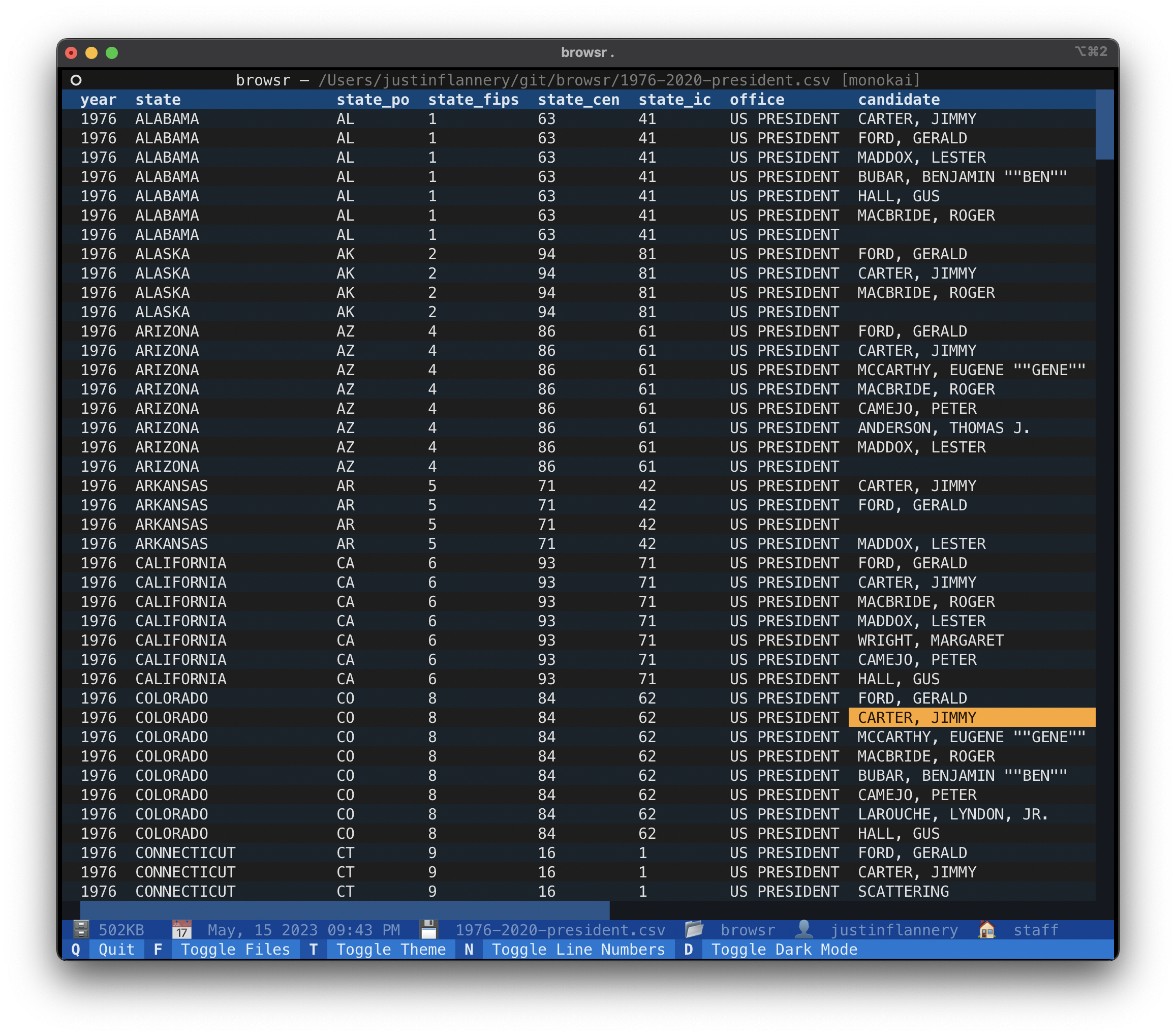This screenshot has width=1176, height=1036.
Task: Click the file cabinet size icon
Action: click(x=80, y=930)
